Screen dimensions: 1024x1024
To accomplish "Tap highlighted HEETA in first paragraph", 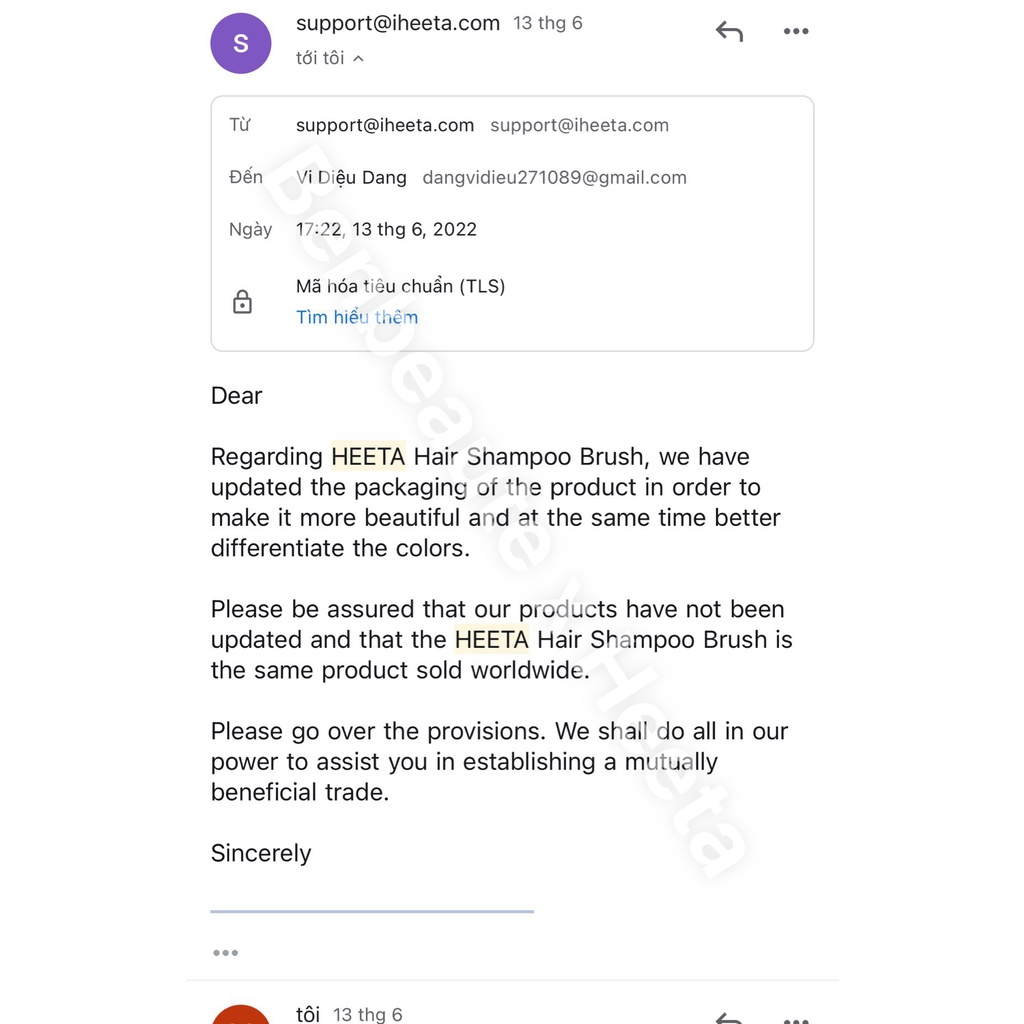I will (368, 457).
